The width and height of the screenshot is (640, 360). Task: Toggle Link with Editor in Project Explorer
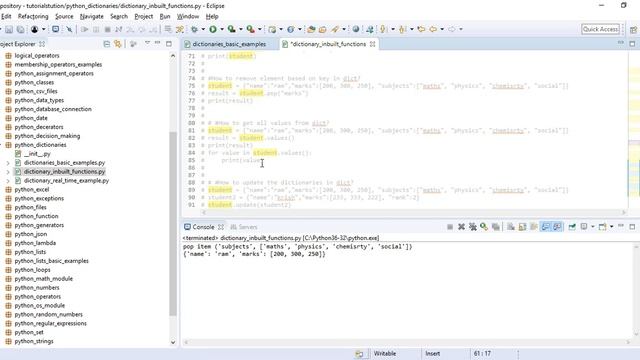(x=118, y=44)
